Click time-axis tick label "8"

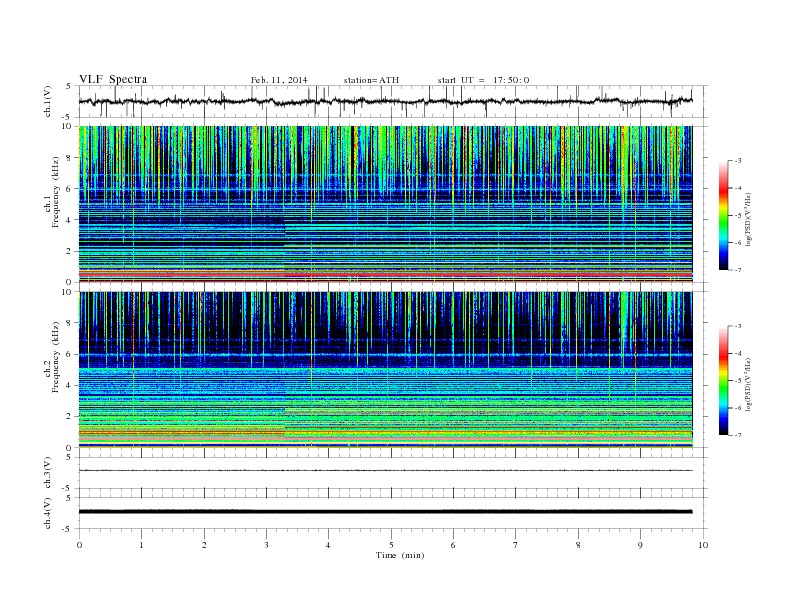coord(578,545)
